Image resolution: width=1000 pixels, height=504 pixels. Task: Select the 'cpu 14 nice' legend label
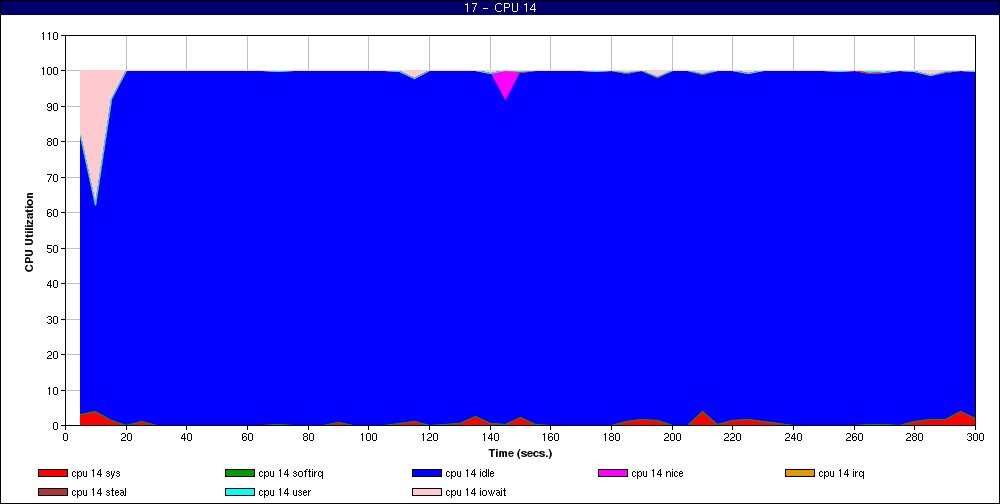(657, 473)
